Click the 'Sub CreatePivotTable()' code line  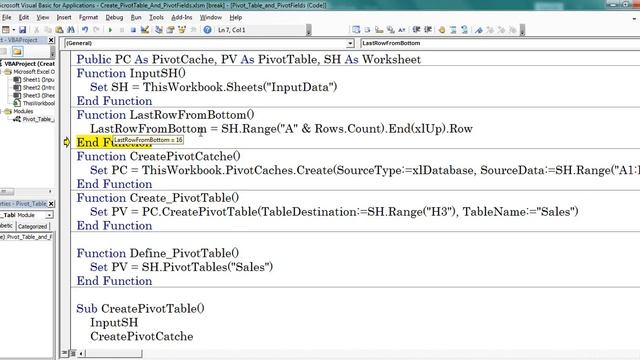140,309
